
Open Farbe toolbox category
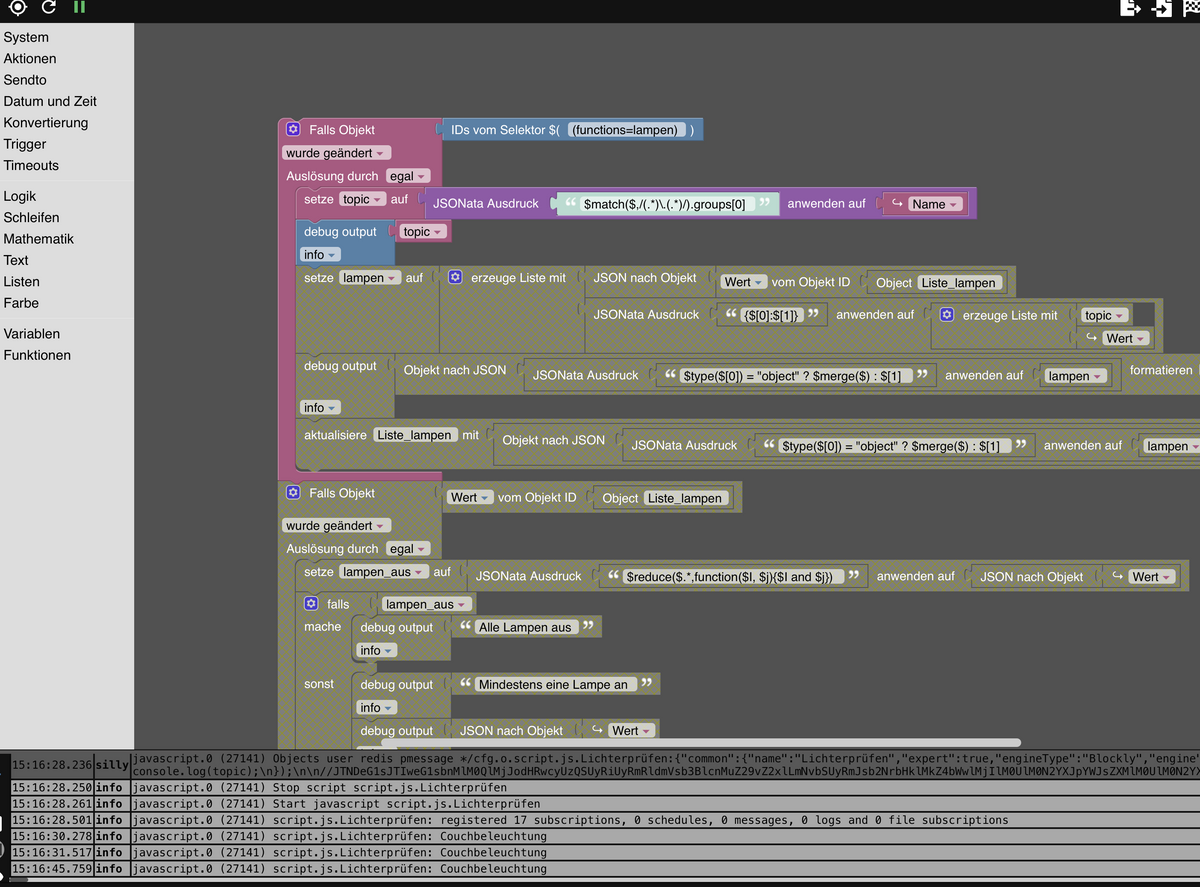point(21,303)
